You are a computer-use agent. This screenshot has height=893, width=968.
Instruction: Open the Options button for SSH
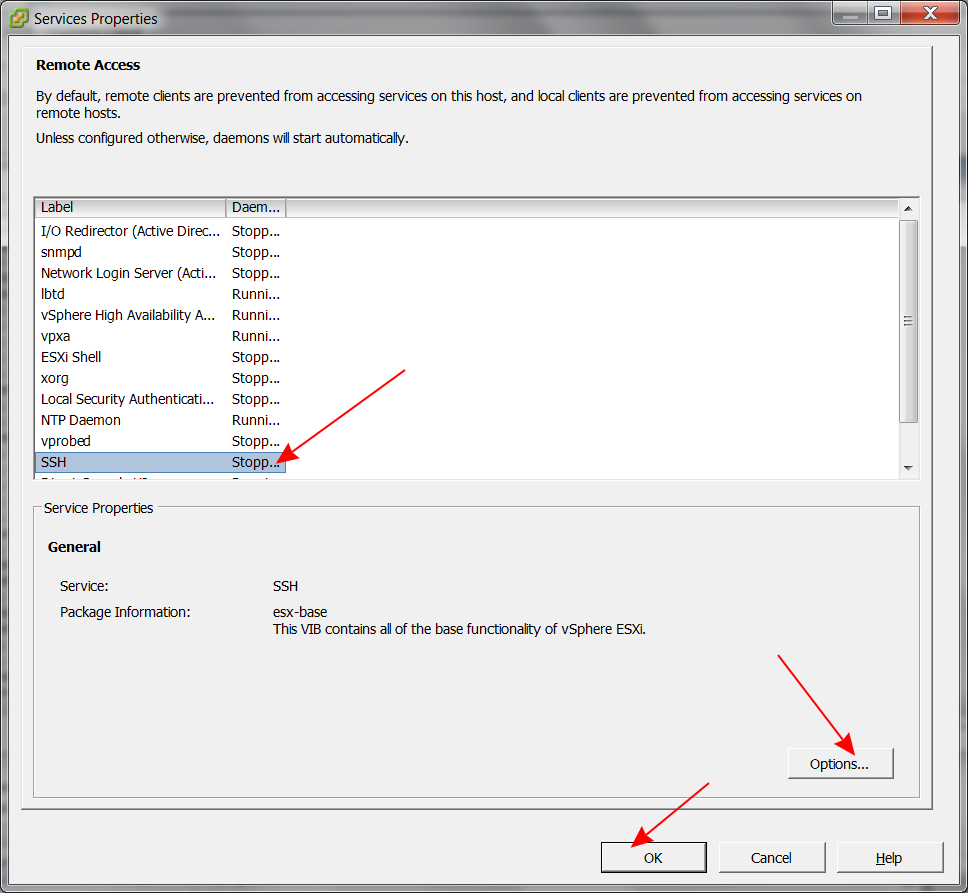[840, 764]
